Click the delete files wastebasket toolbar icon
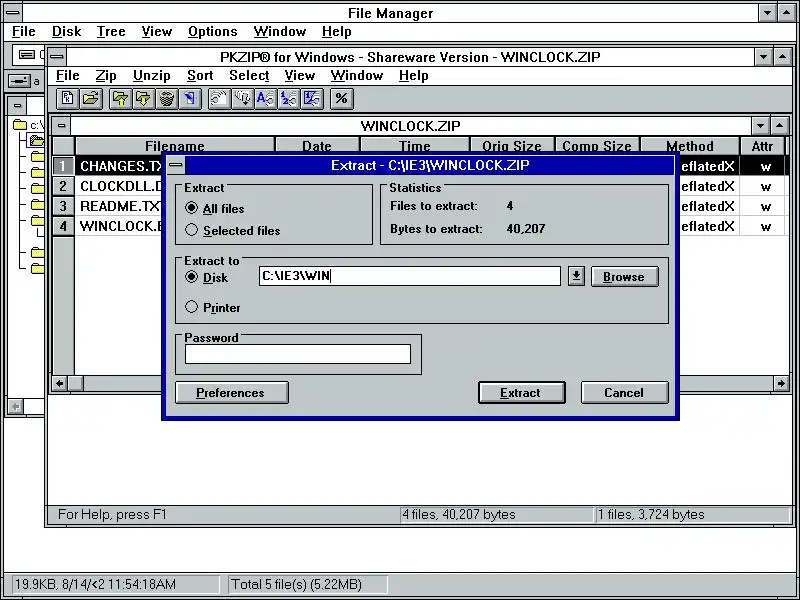 point(167,98)
